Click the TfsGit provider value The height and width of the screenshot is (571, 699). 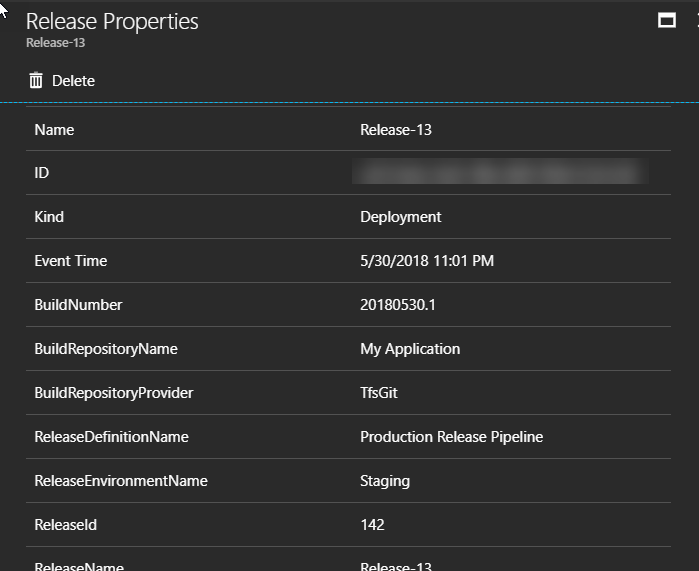point(381,393)
